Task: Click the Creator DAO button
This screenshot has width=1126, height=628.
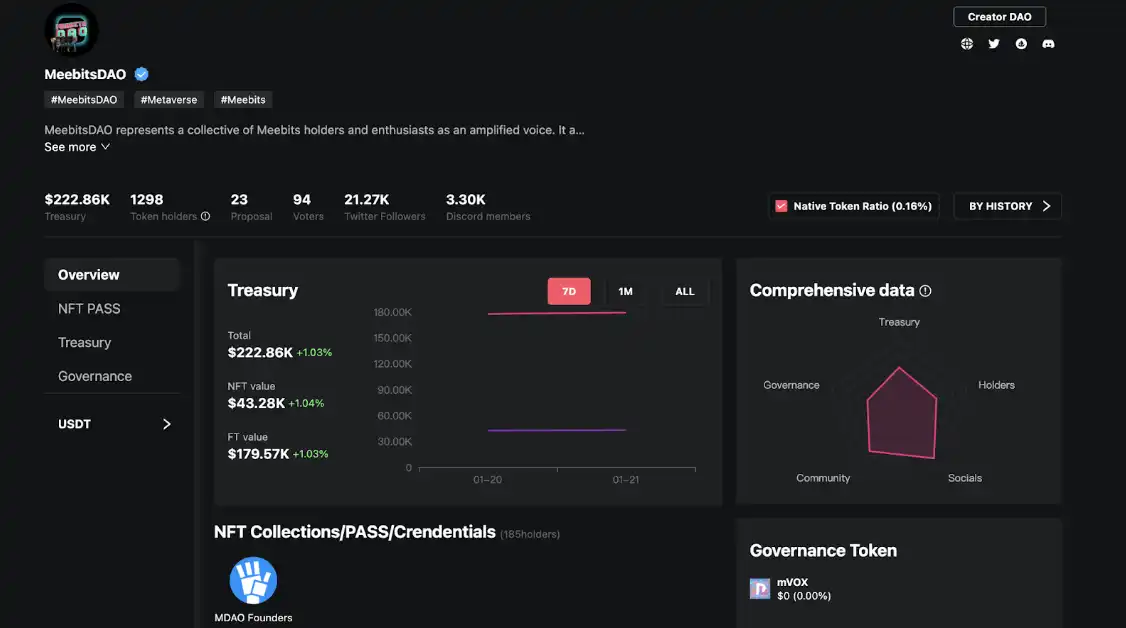Action: [1000, 17]
